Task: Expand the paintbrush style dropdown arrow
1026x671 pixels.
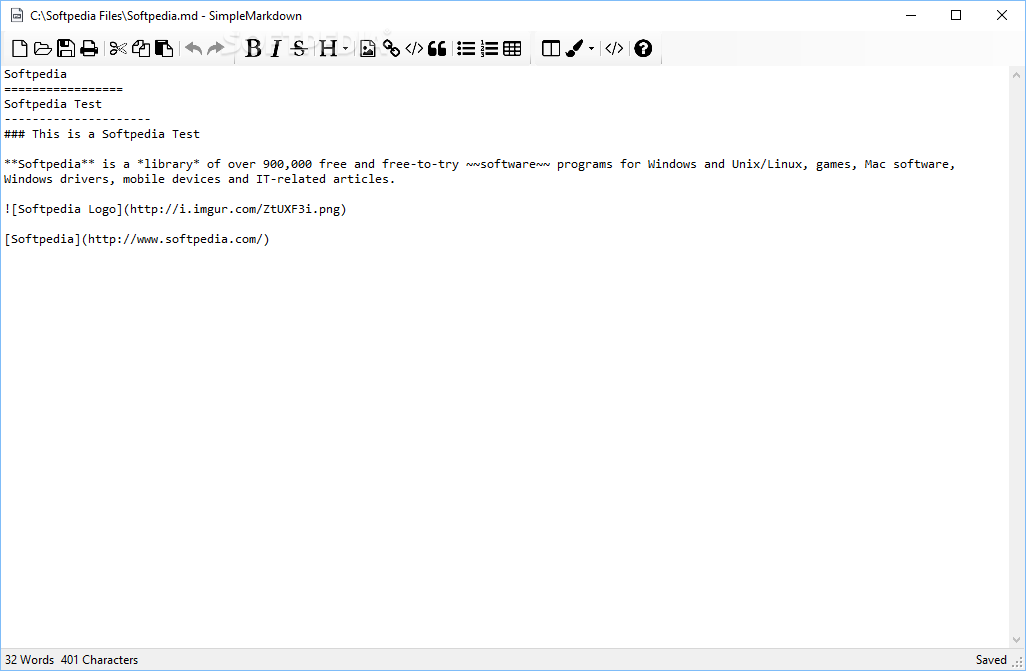Action: pos(592,48)
